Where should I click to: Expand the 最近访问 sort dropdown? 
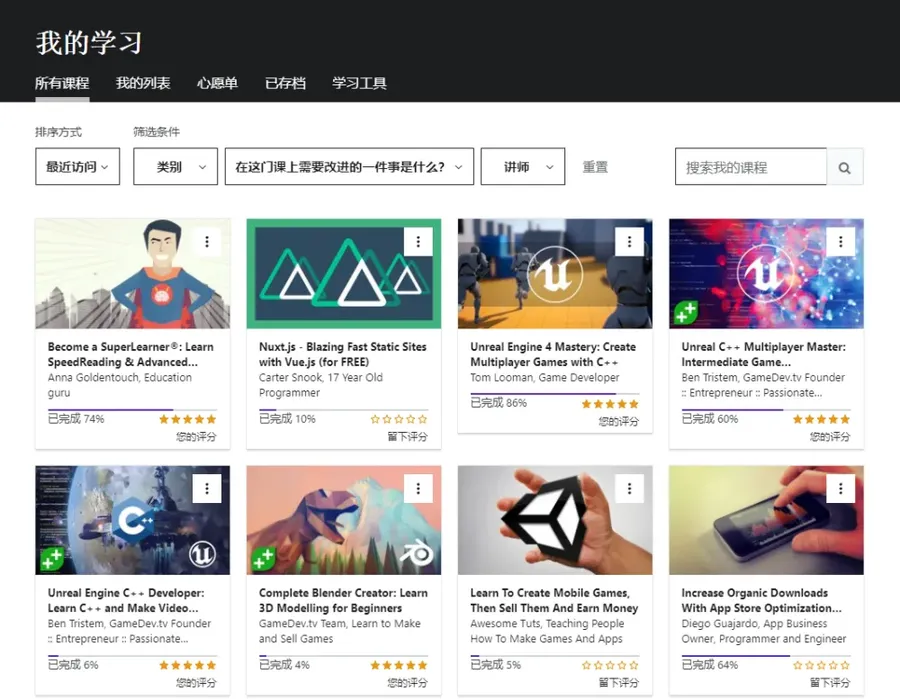(x=77, y=166)
